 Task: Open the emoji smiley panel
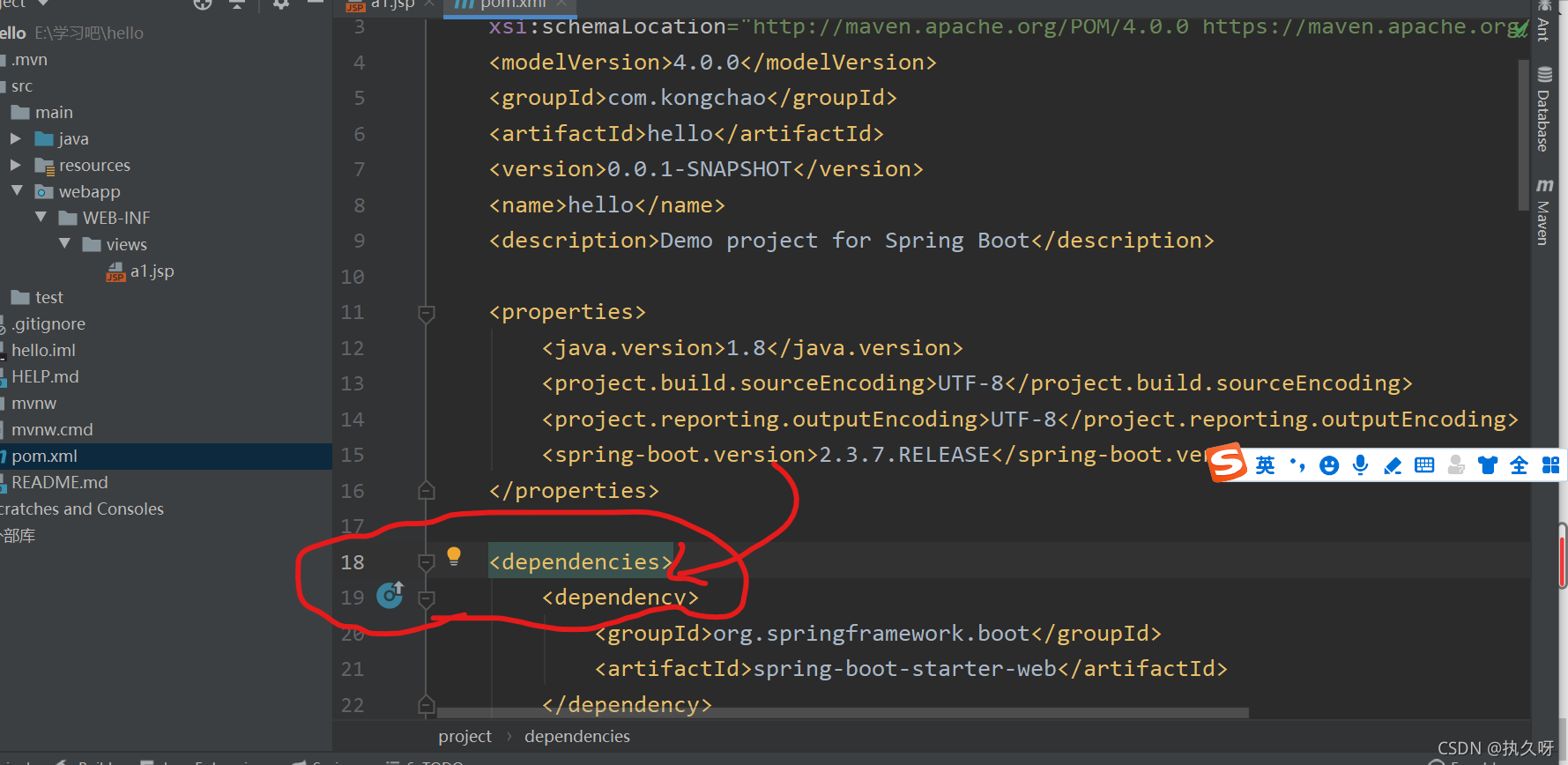pyautogui.click(x=1329, y=465)
